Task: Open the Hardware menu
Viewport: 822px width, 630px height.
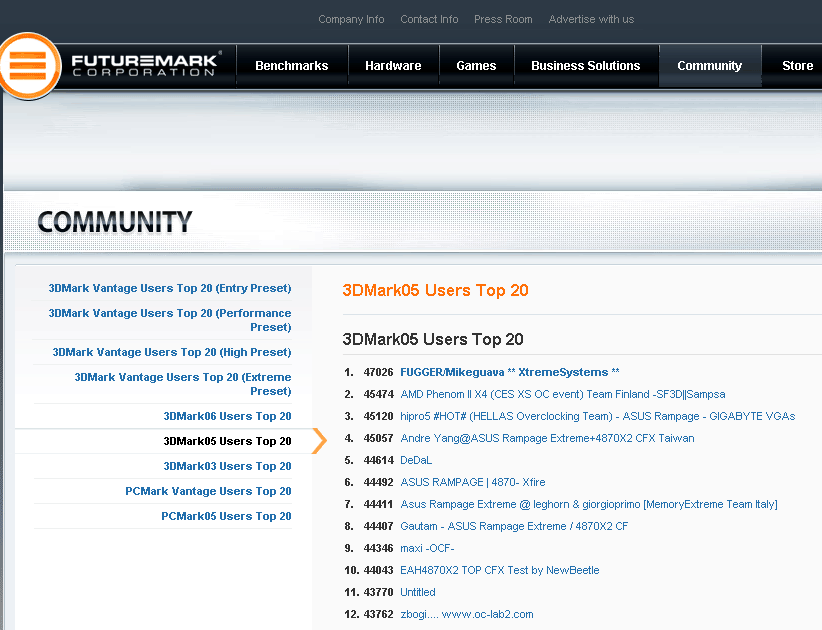Action: point(393,66)
